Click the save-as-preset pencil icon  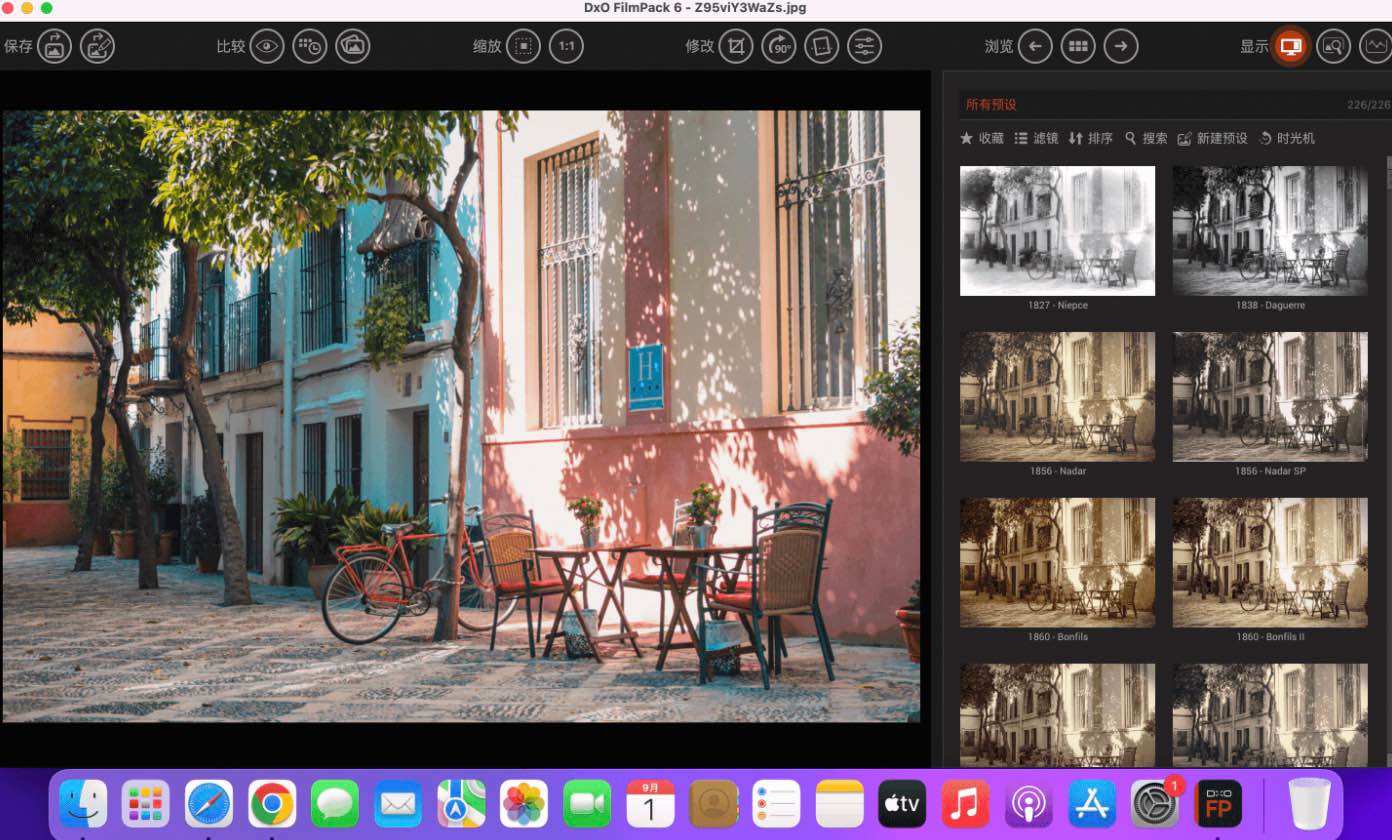point(97,46)
